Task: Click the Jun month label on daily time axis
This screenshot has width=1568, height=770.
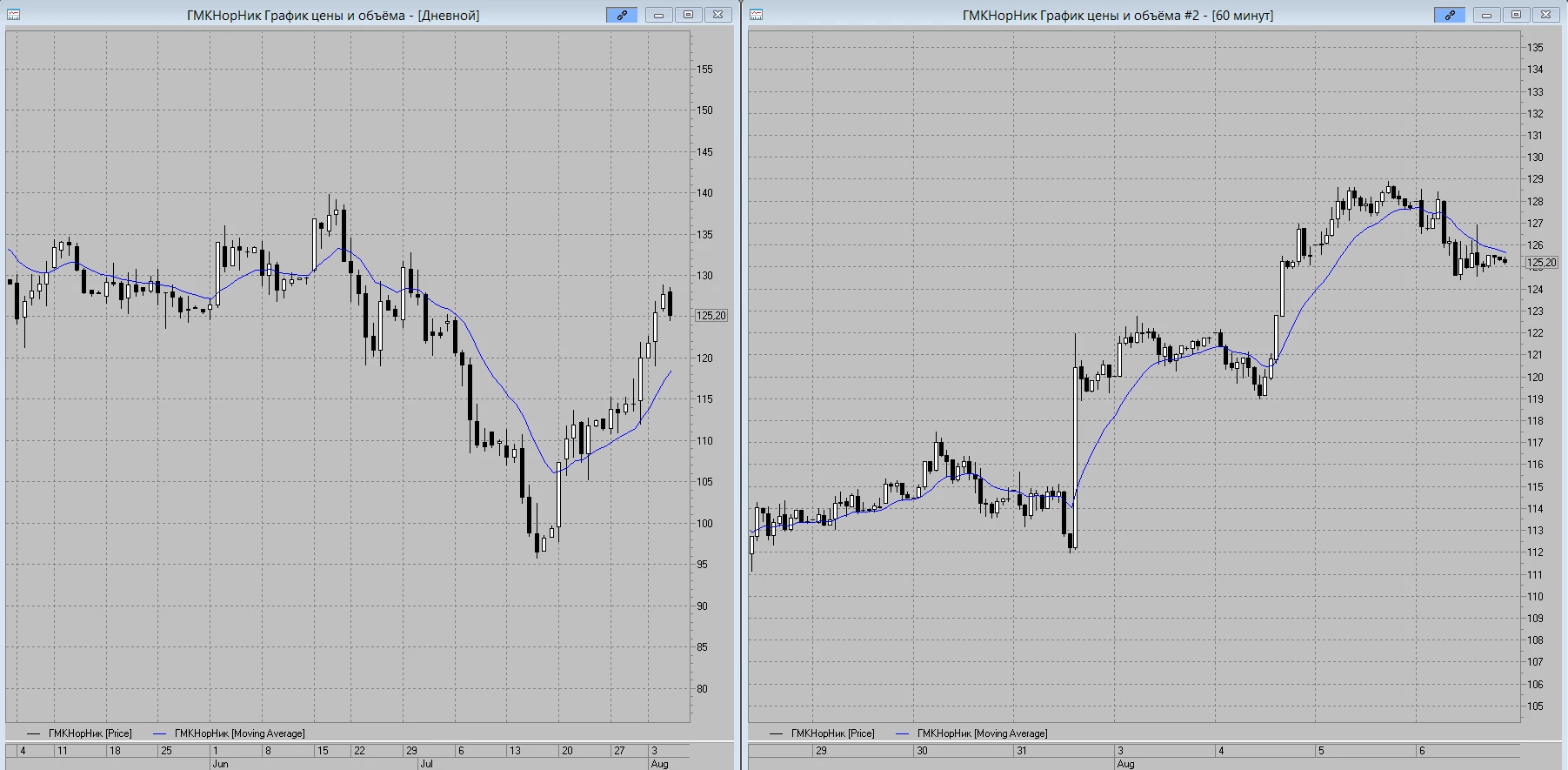Action: tap(220, 764)
